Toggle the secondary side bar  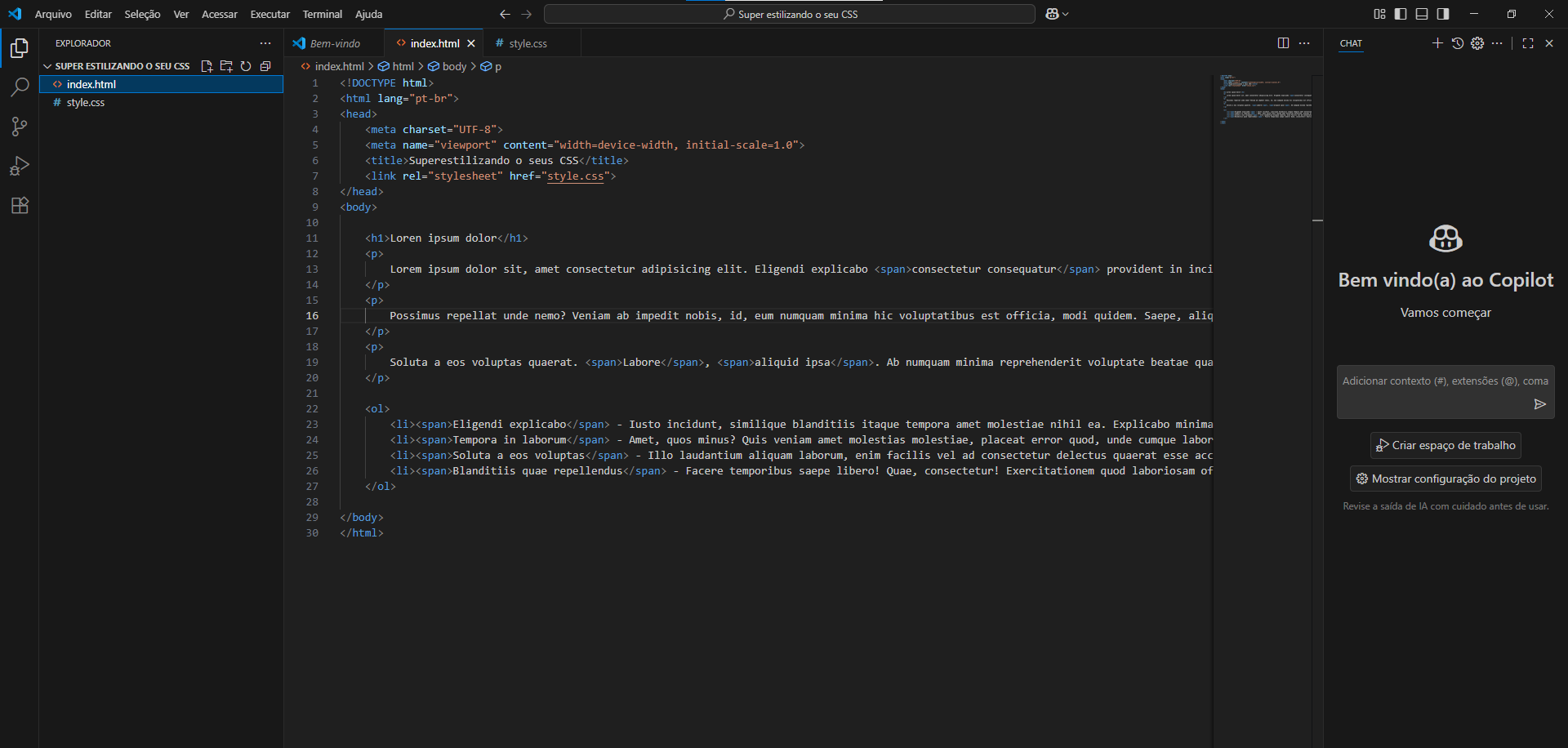coord(1443,14)
